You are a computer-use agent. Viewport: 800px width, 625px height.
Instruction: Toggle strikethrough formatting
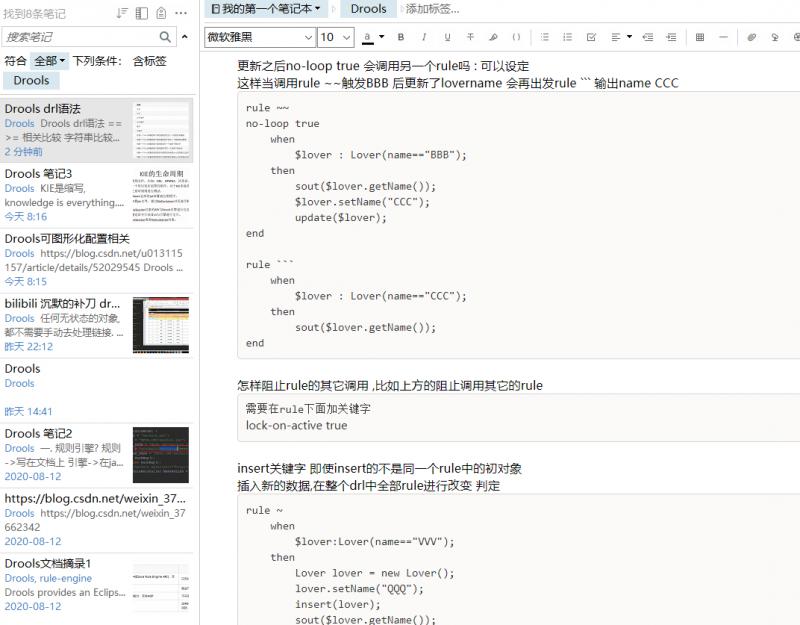(x=470, y=37)
